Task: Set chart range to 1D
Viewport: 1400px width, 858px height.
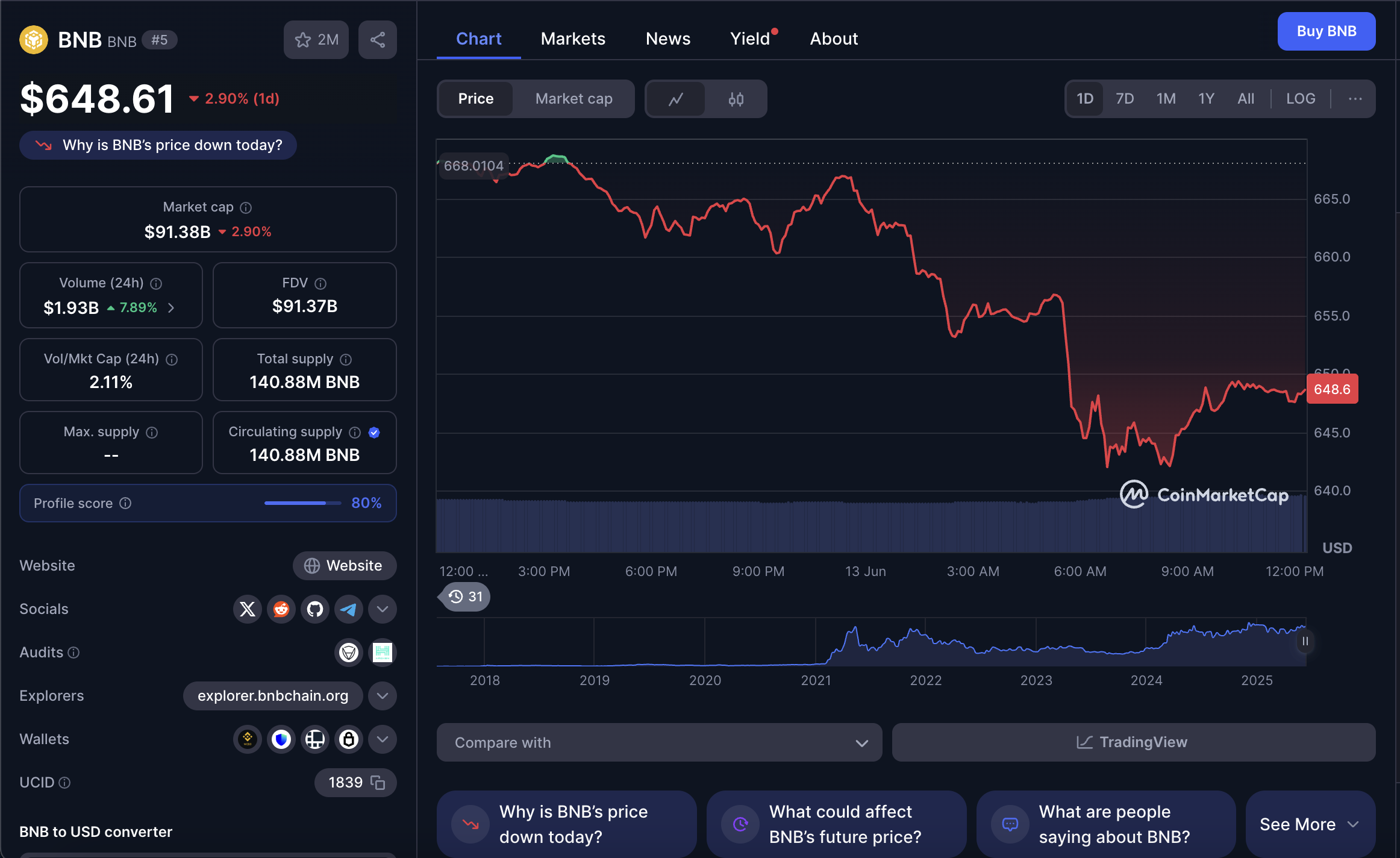Action: click(x=1085, y=99)
